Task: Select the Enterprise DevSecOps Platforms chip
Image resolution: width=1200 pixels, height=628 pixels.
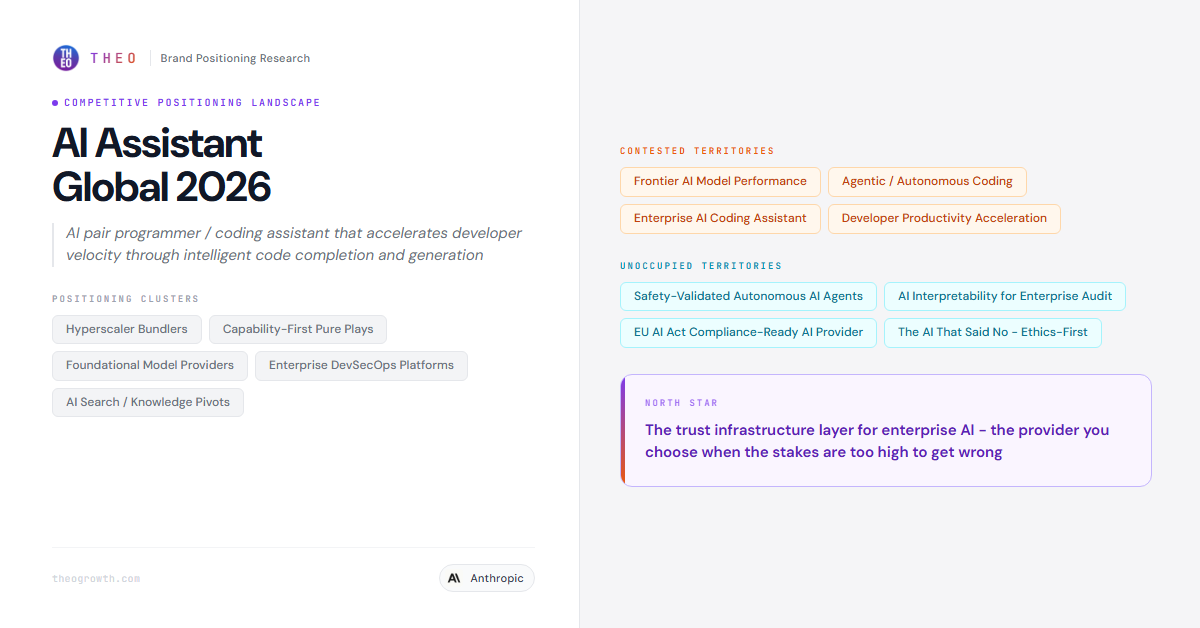Action: click(x=361, y=365)
